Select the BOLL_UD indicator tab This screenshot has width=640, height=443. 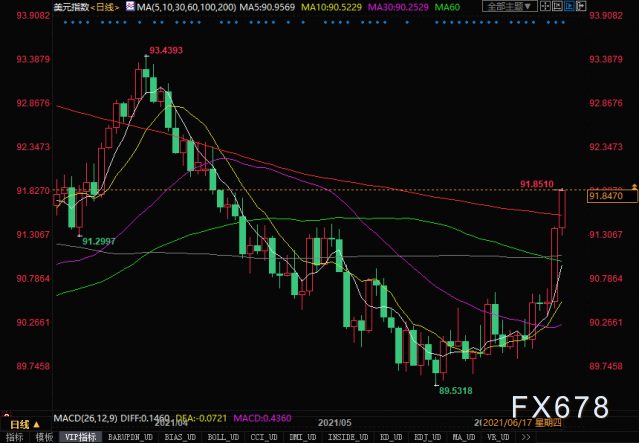[223, 437]
